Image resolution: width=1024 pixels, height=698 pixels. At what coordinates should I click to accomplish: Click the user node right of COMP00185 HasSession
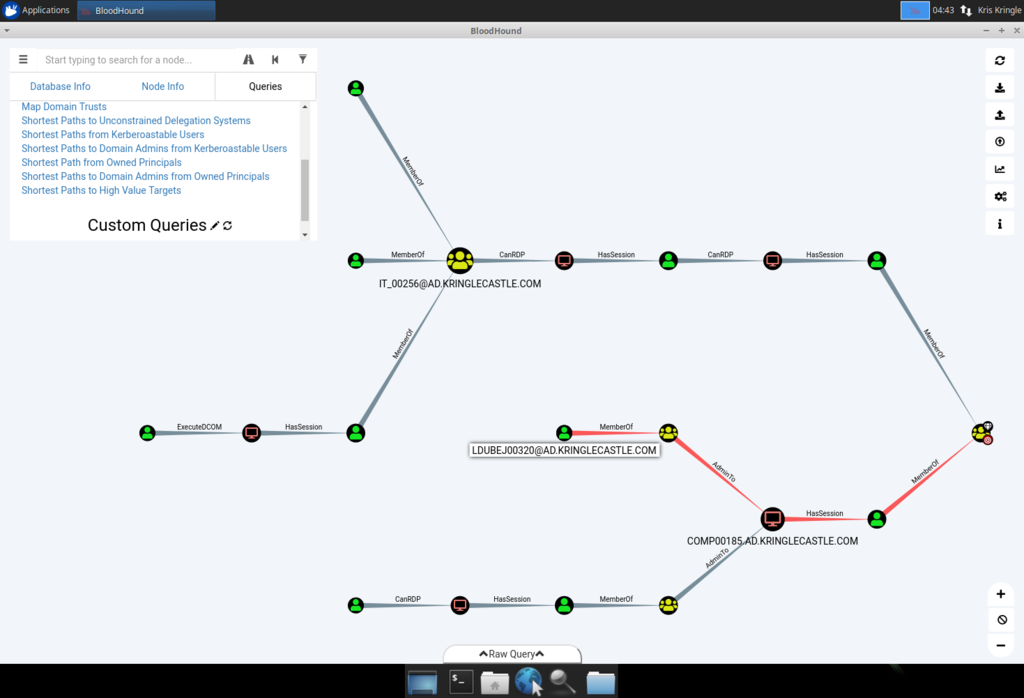click(x=876, y=519)
